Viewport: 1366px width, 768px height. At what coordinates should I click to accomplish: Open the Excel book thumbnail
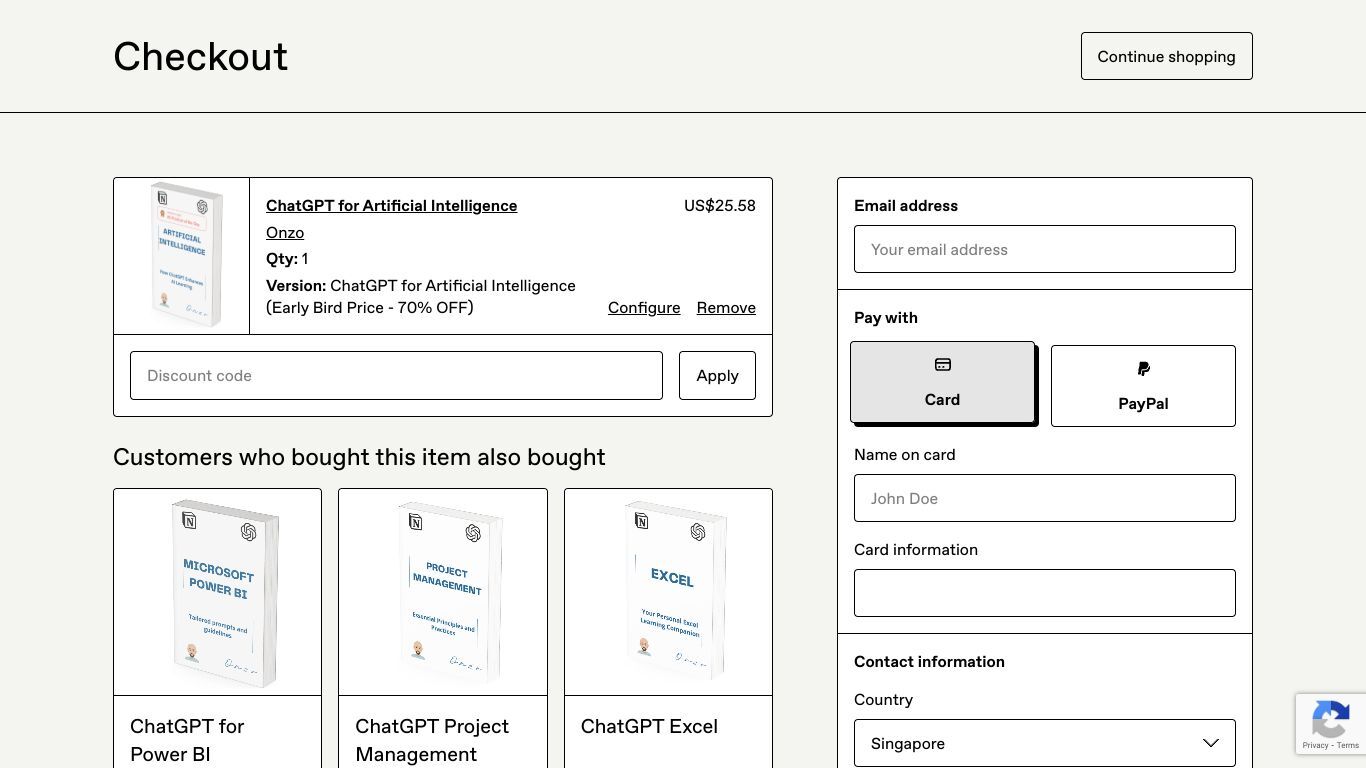tap(668, 592)
